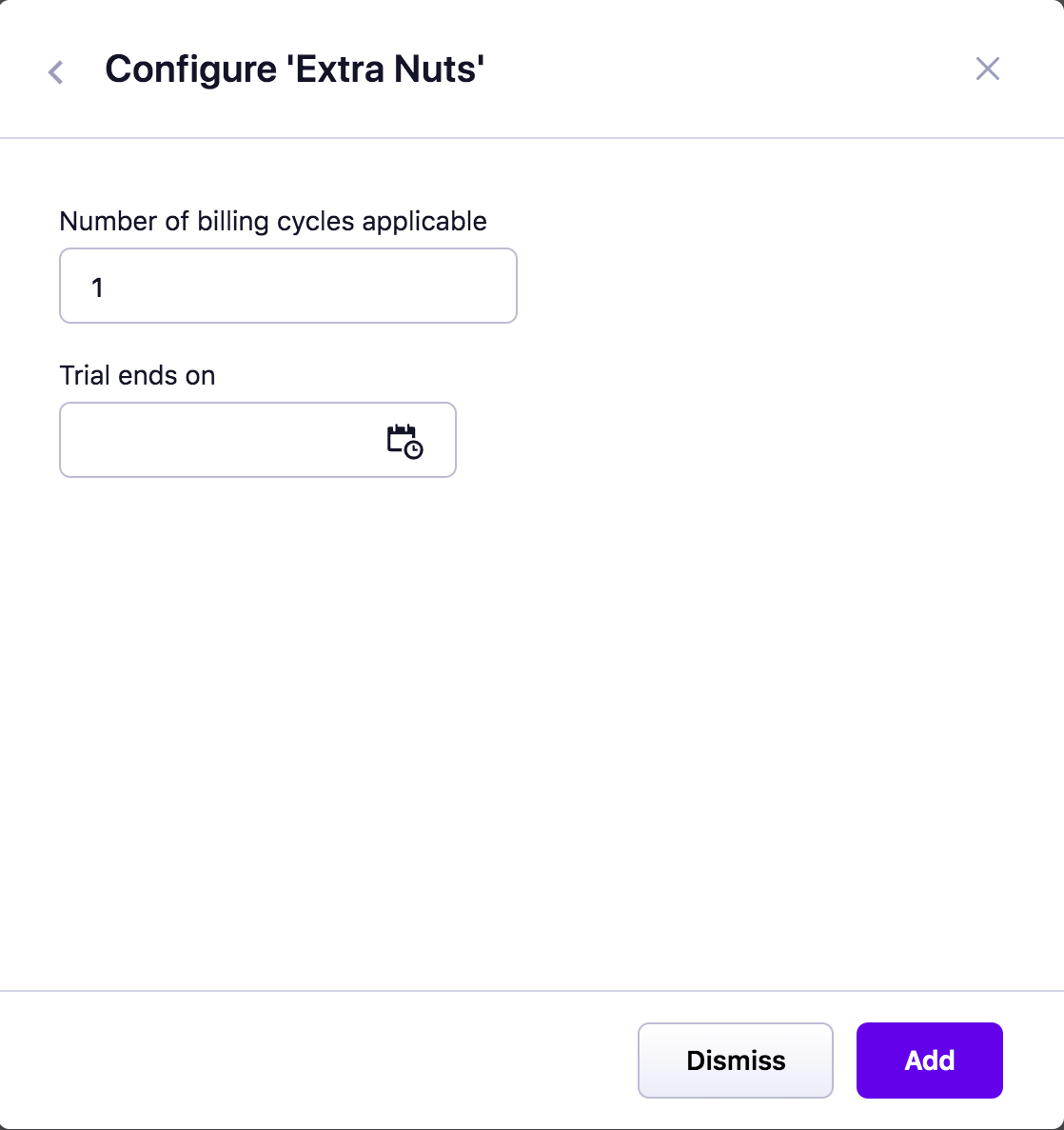Image resolution: width=1064 pixels, height=1130 pixels.
Task: Click the purple Add button
Action: [929, 1061]
